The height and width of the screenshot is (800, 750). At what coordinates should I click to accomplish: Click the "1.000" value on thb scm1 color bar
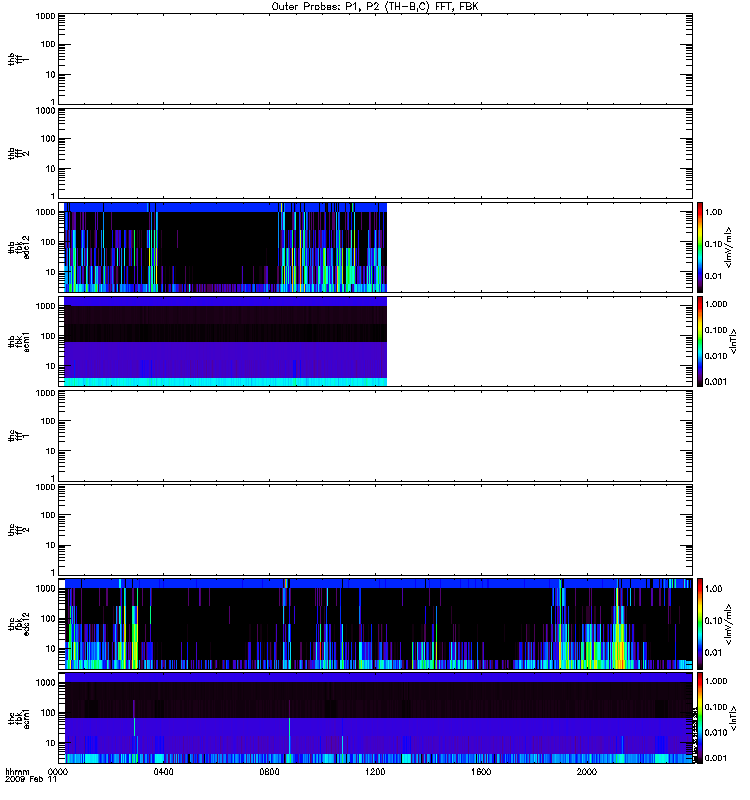[716, 304]
